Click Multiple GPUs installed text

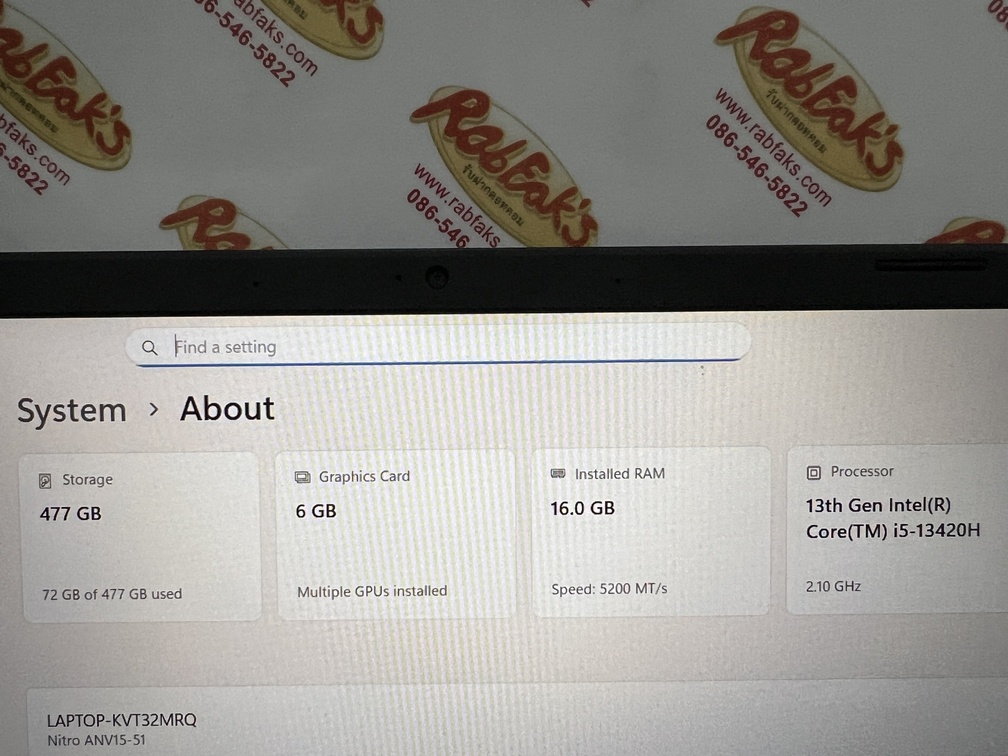pyautogui.click(x=372, y=591)
